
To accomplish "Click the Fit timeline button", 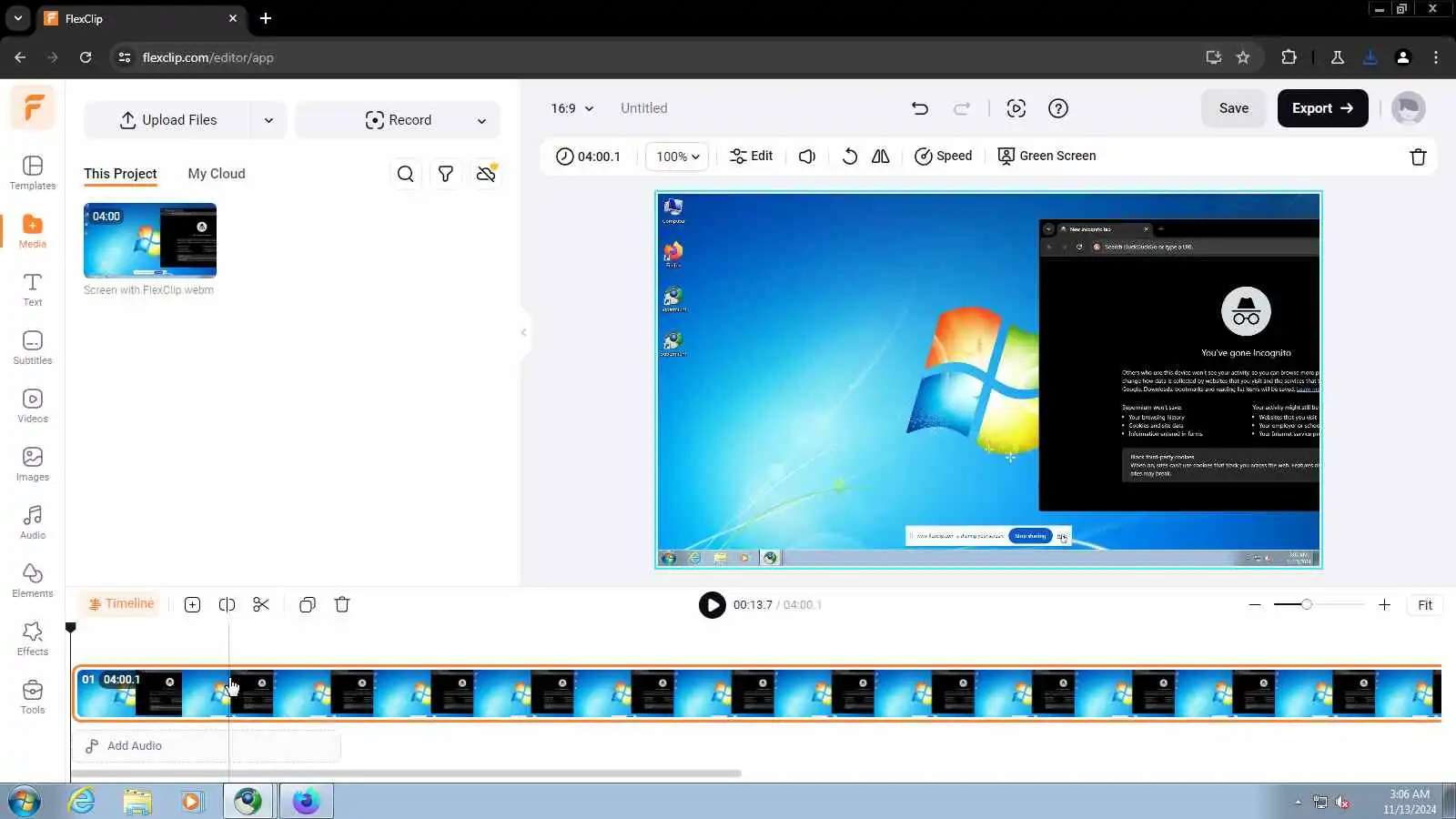I will (x=1425, y=605).
